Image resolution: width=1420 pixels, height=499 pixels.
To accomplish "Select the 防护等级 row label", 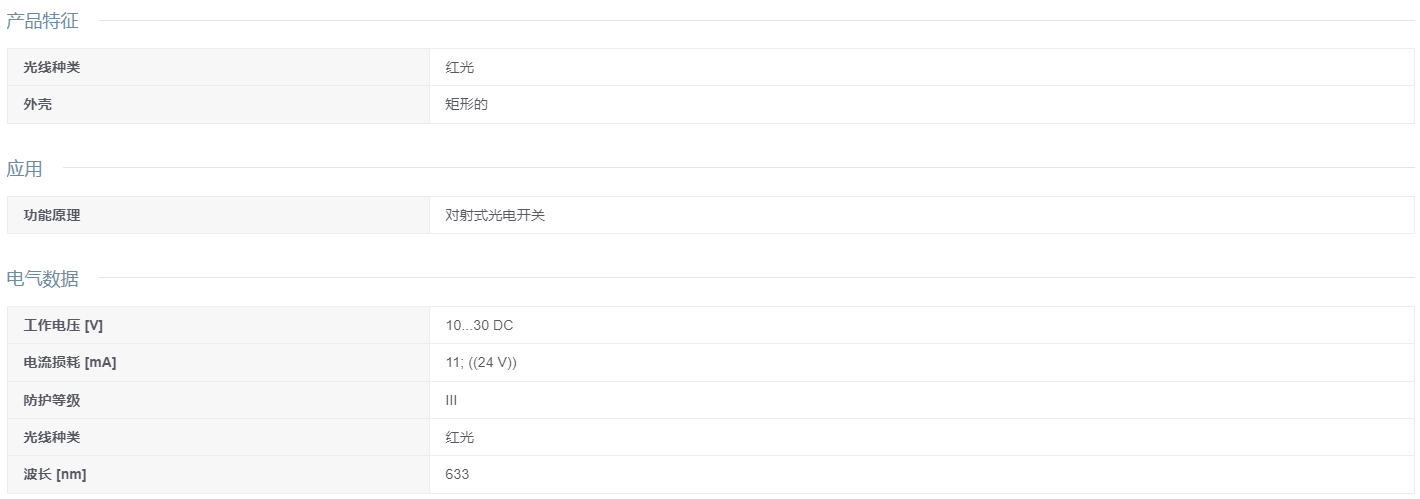I will tap(51, 400).
